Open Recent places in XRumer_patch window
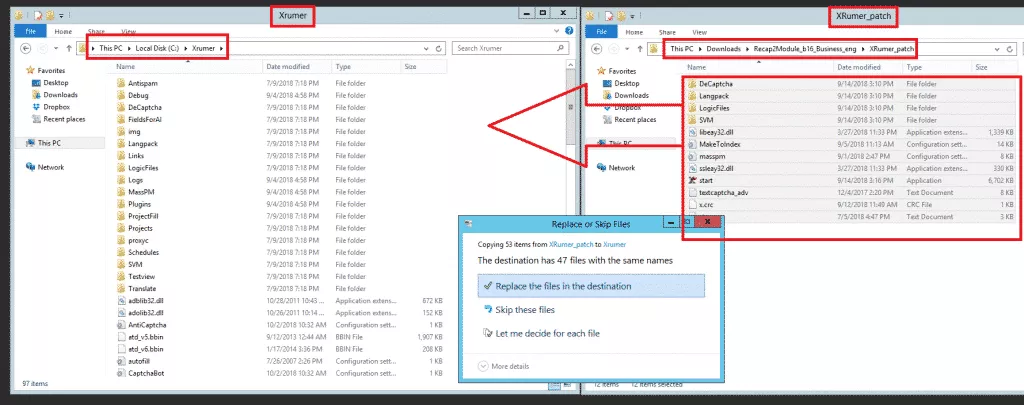 [x=630, y=120]
